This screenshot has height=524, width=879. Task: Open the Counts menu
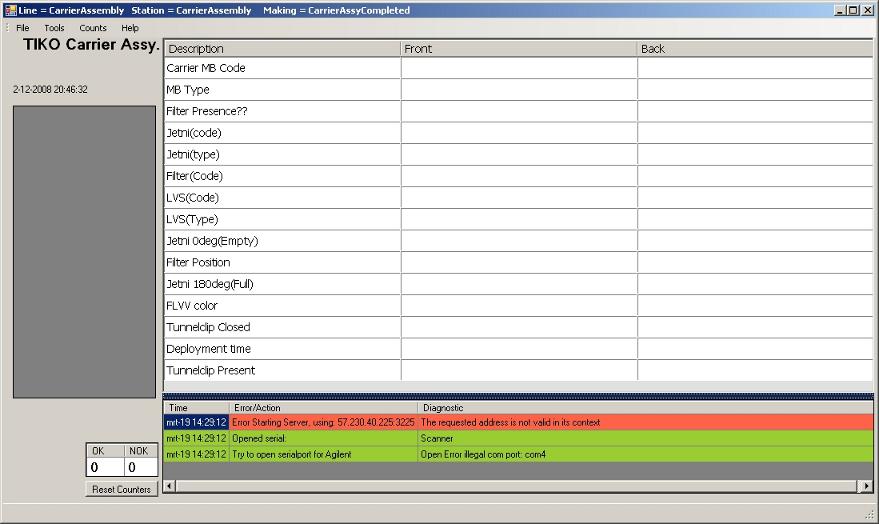tap(92, 27)
